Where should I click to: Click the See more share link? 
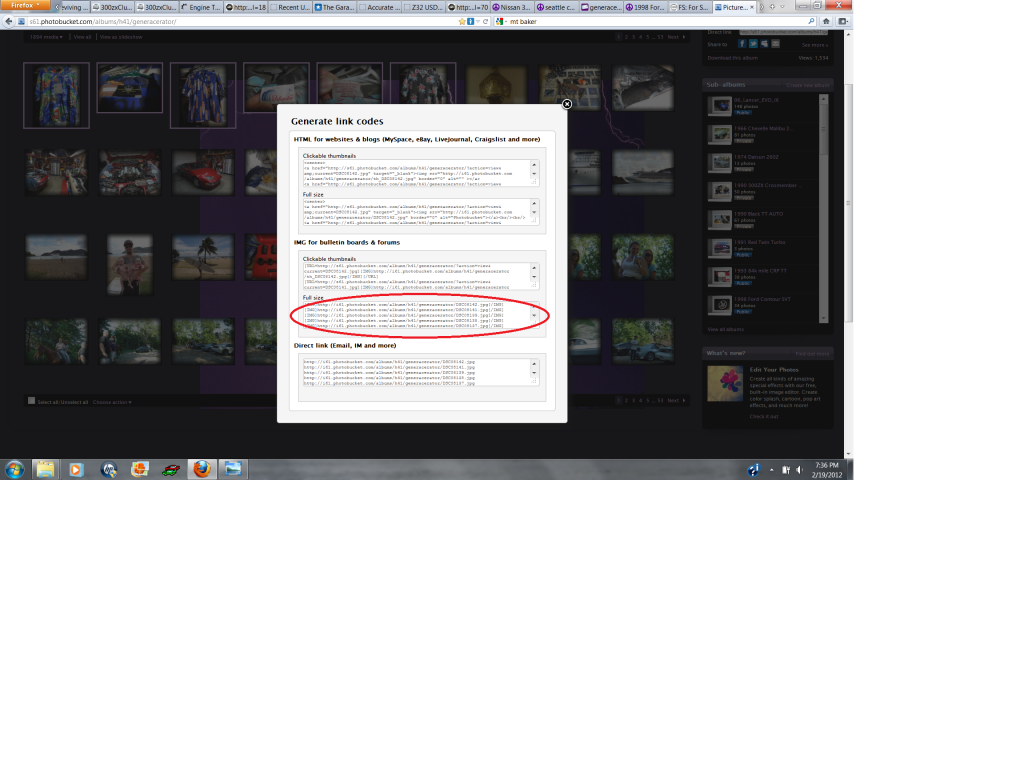[x=814, y=45]
